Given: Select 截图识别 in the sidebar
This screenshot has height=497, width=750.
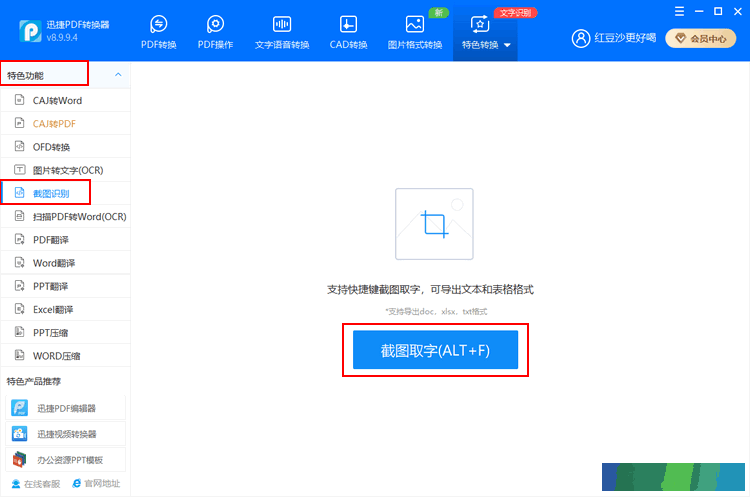Looking at the screenshot, I should [66, 193].
